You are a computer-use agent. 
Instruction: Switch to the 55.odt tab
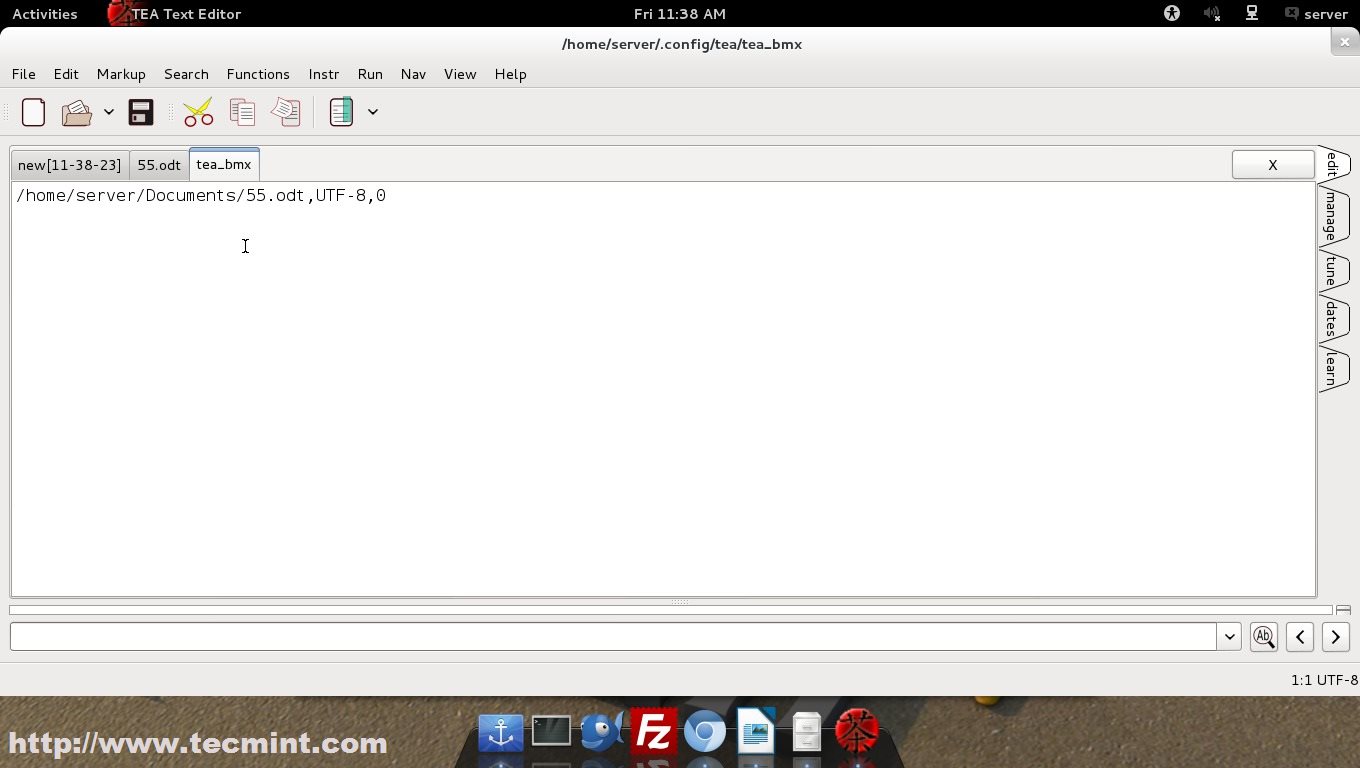pyautogui.click(x=158, y=164)
